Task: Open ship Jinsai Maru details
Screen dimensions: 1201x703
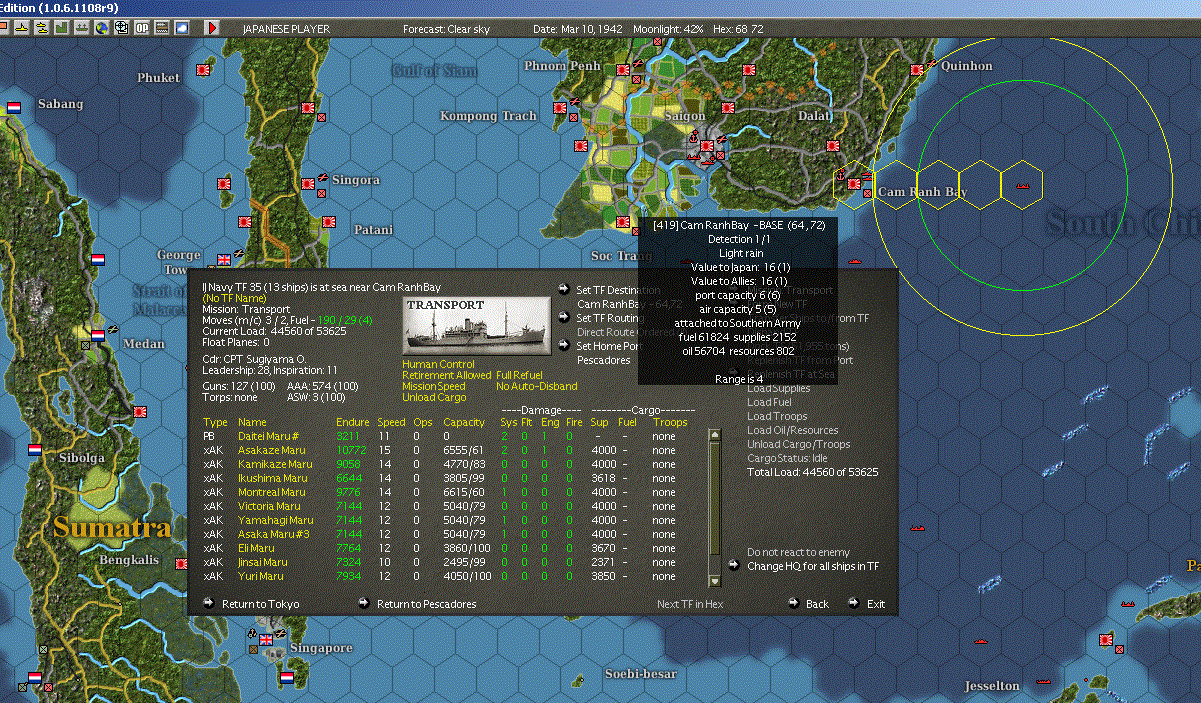Action: click(x=264, y=562)
